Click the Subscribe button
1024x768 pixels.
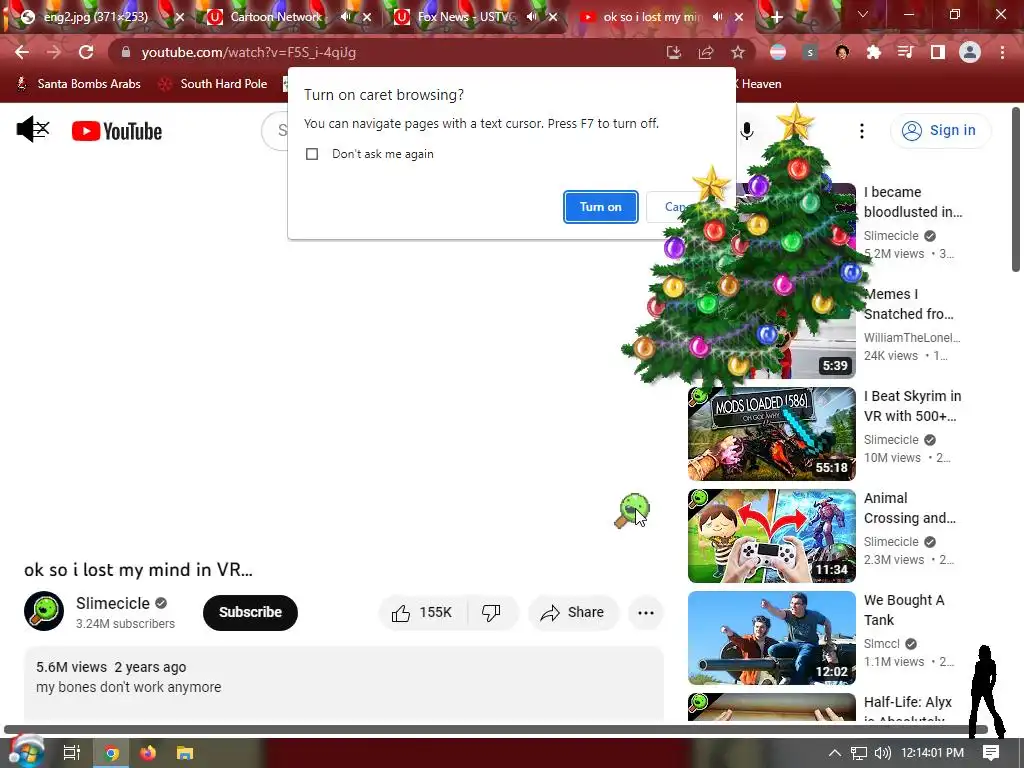click(250, 613)
